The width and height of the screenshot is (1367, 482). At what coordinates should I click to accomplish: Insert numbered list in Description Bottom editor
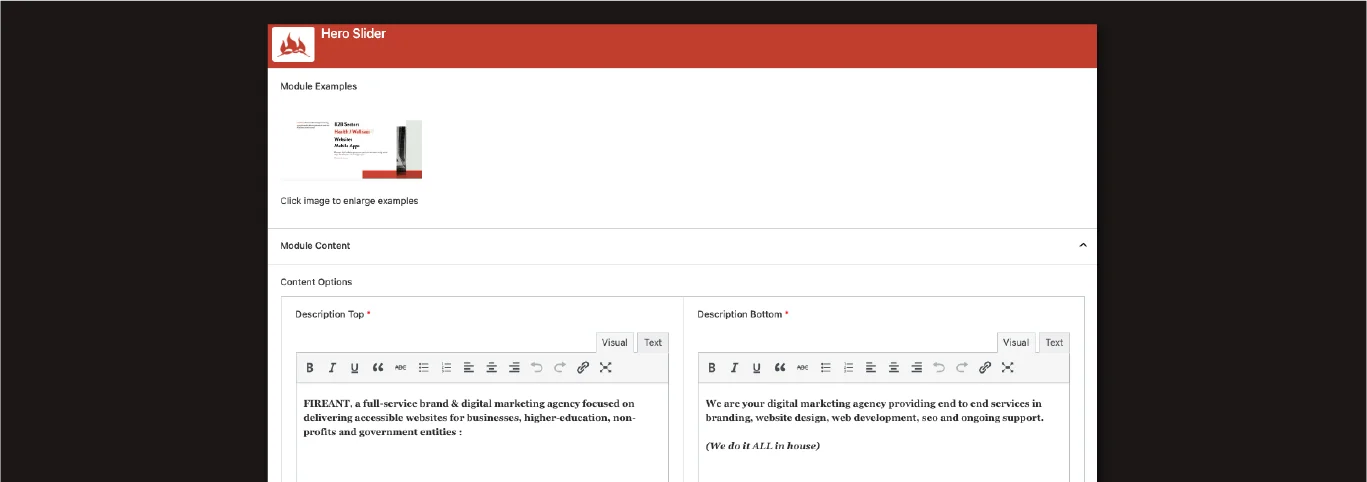point(848,368)
